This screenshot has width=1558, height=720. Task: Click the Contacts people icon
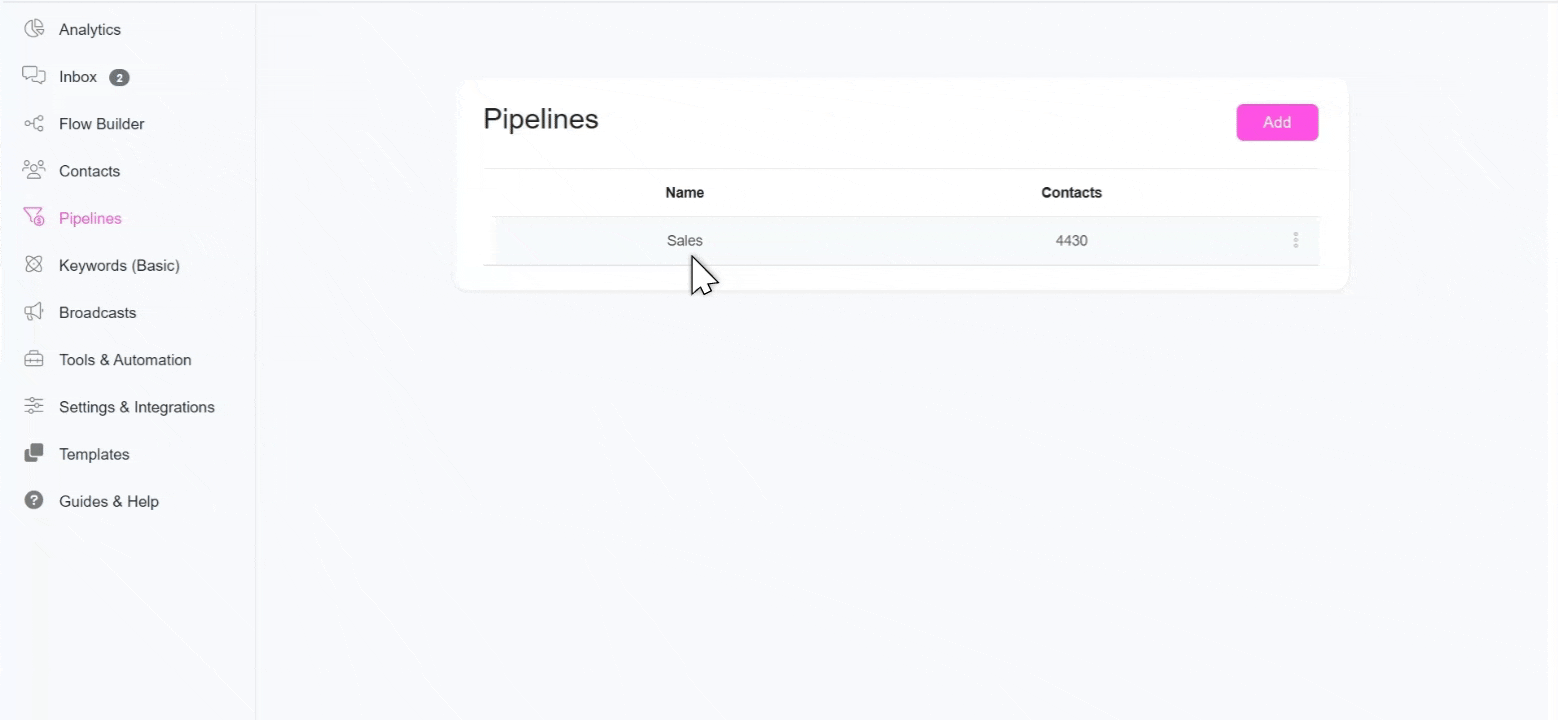tap(34, 170)
